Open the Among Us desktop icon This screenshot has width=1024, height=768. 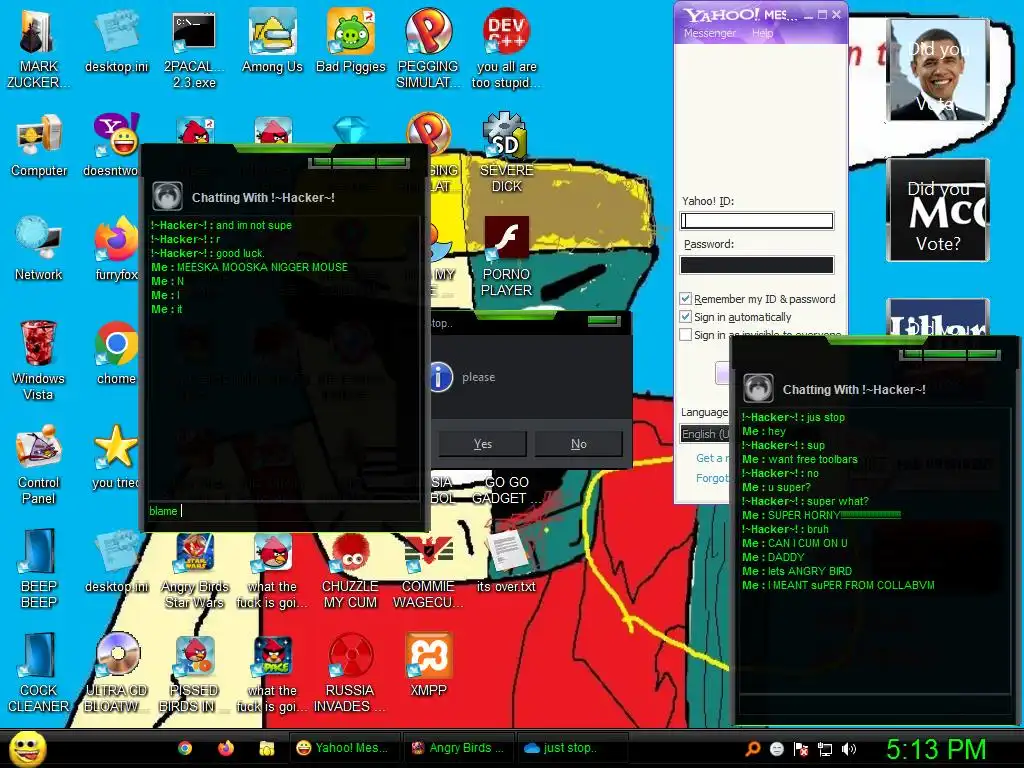pyautogui.click(x=272, y=40)
